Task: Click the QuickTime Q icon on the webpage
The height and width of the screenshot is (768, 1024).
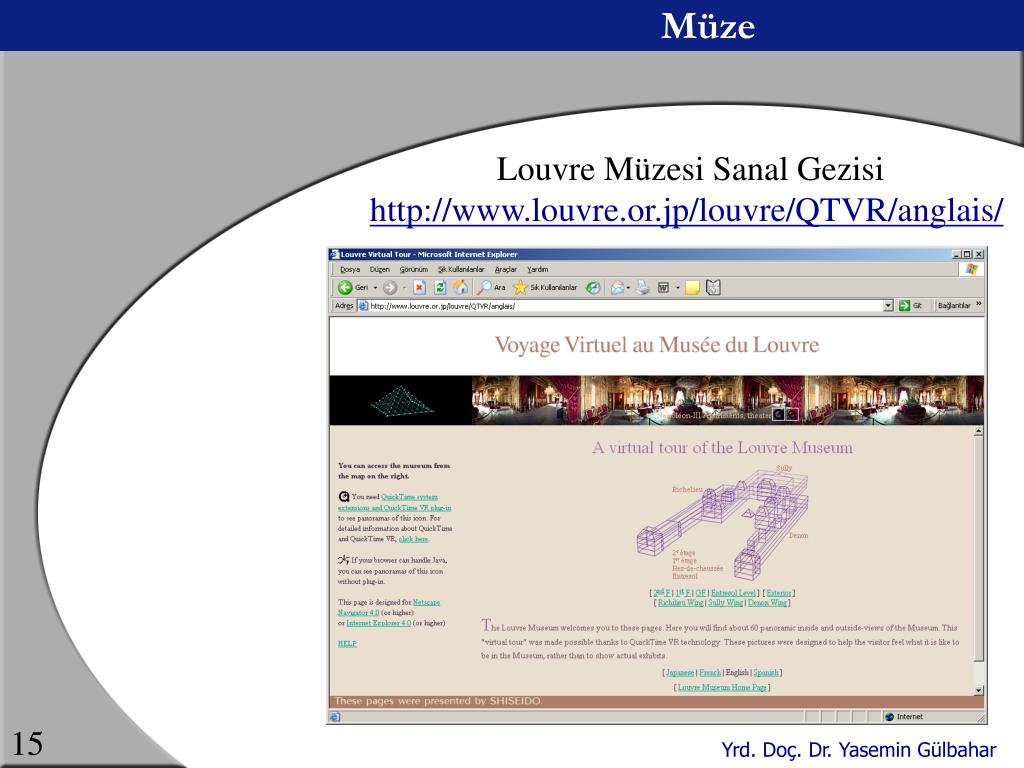Action: click(344, 497)
